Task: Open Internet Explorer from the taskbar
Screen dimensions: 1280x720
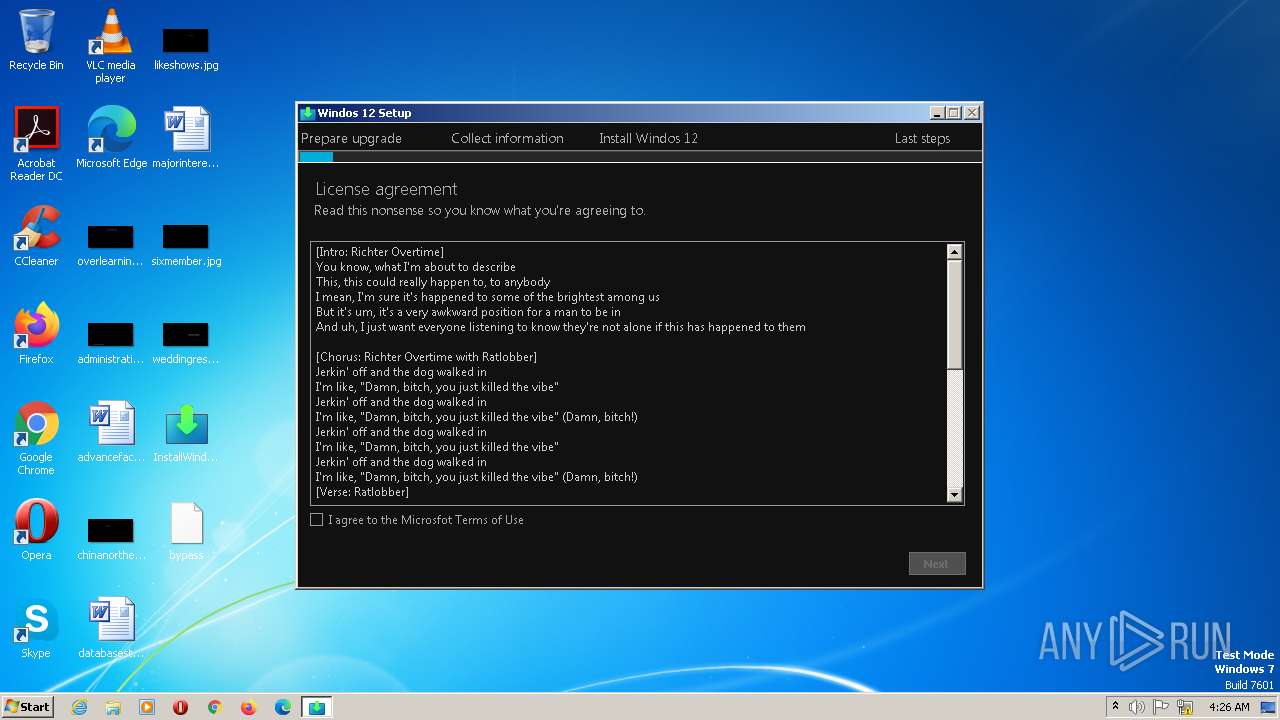Action: [79, 707]
